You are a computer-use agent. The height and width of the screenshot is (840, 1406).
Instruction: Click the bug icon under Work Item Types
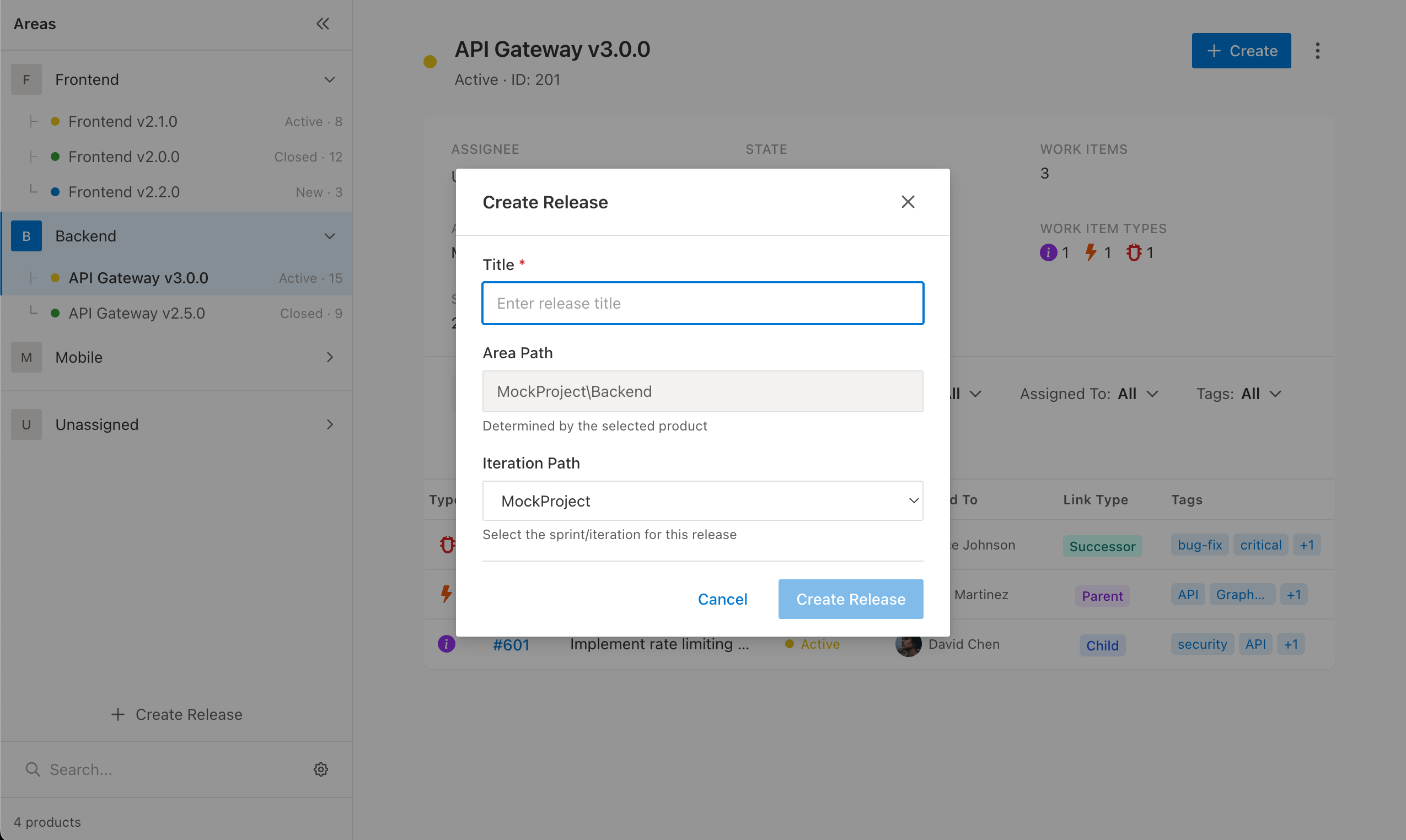tap(1135, 252)
